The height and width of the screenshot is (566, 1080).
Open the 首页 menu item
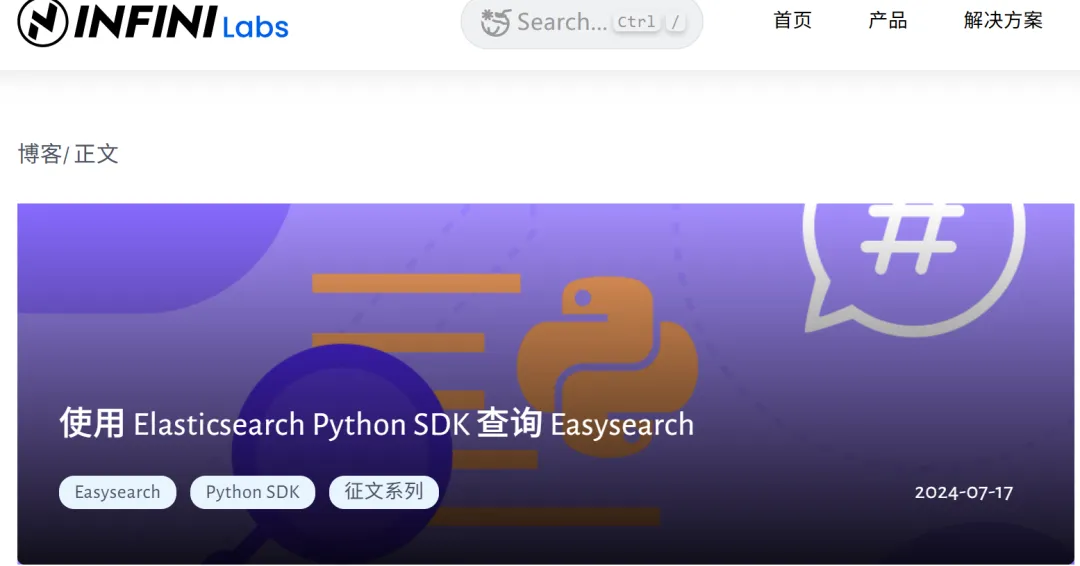point(792,21)
